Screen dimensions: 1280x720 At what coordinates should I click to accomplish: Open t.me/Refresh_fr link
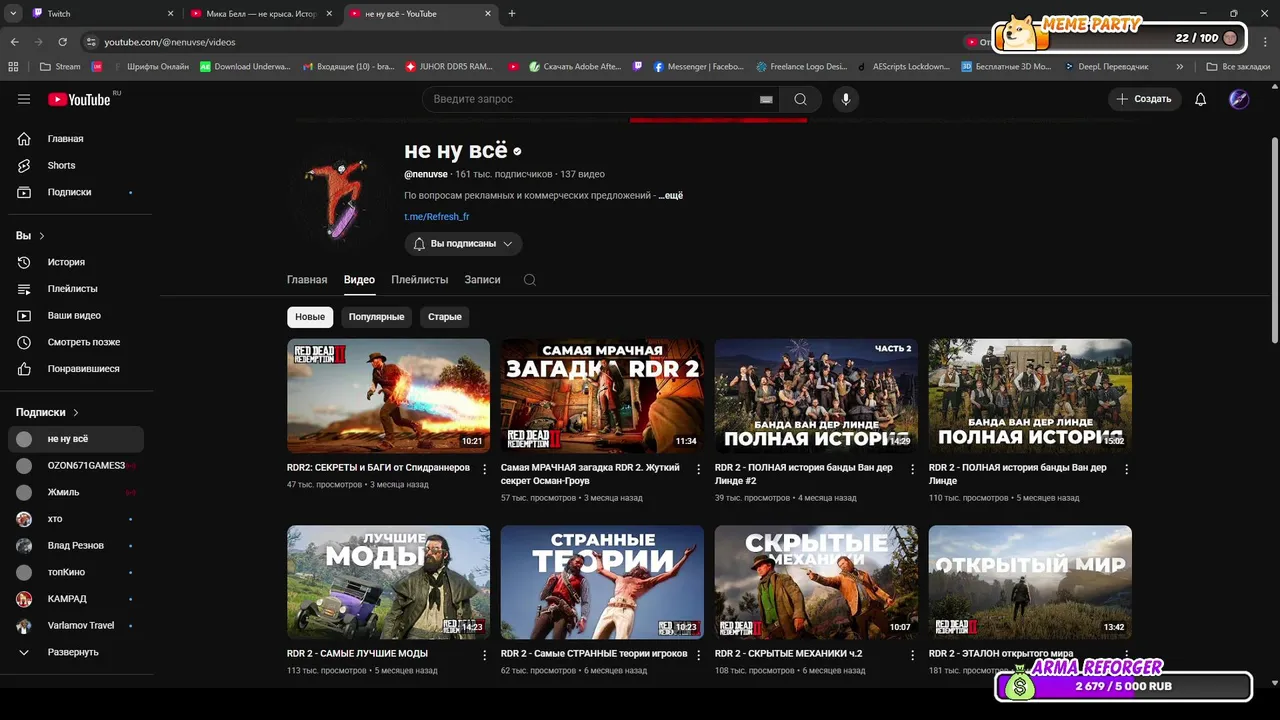tap(437, 217)
